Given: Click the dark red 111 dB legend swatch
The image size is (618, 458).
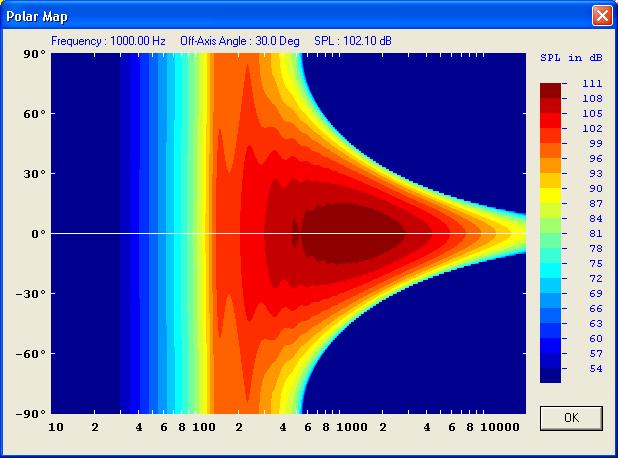Looking at the screenshot, I should pos(550,90).
